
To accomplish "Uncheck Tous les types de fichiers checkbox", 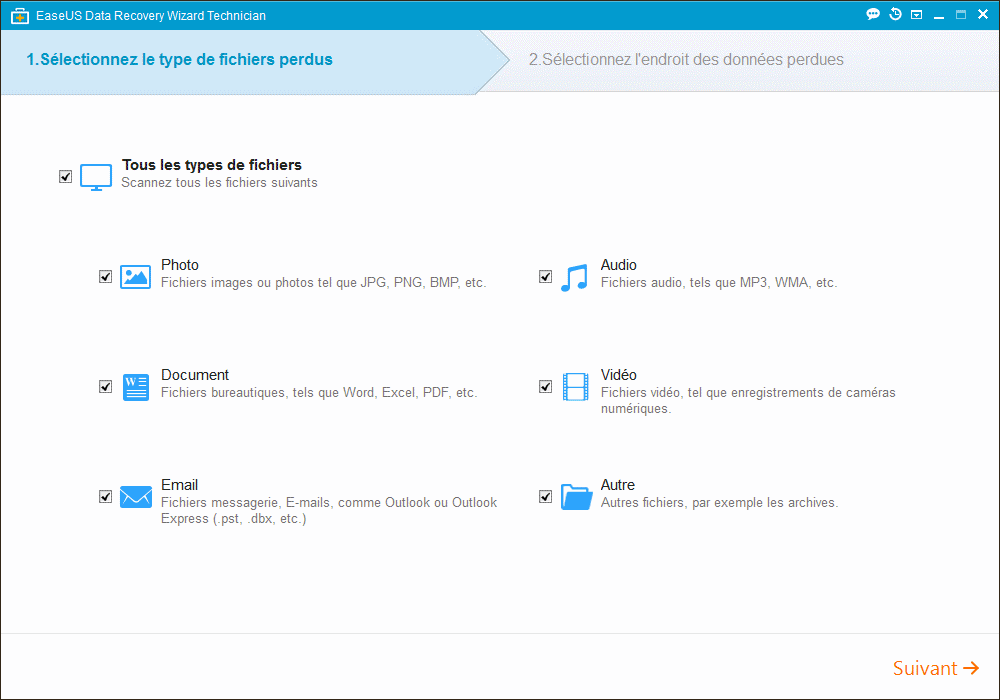I will click(x=66, y=177).
